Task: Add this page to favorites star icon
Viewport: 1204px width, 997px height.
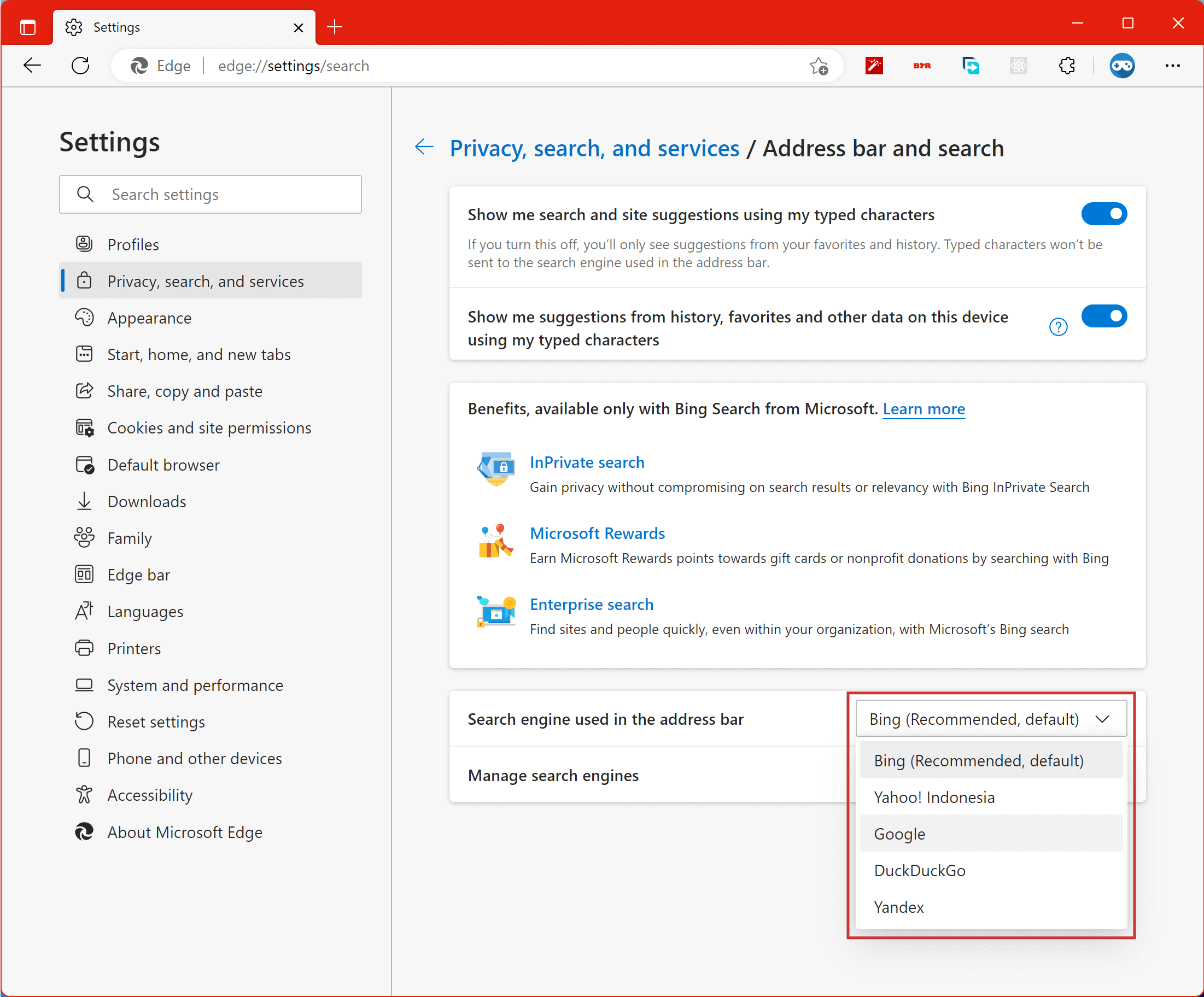Action: point(819,66)
